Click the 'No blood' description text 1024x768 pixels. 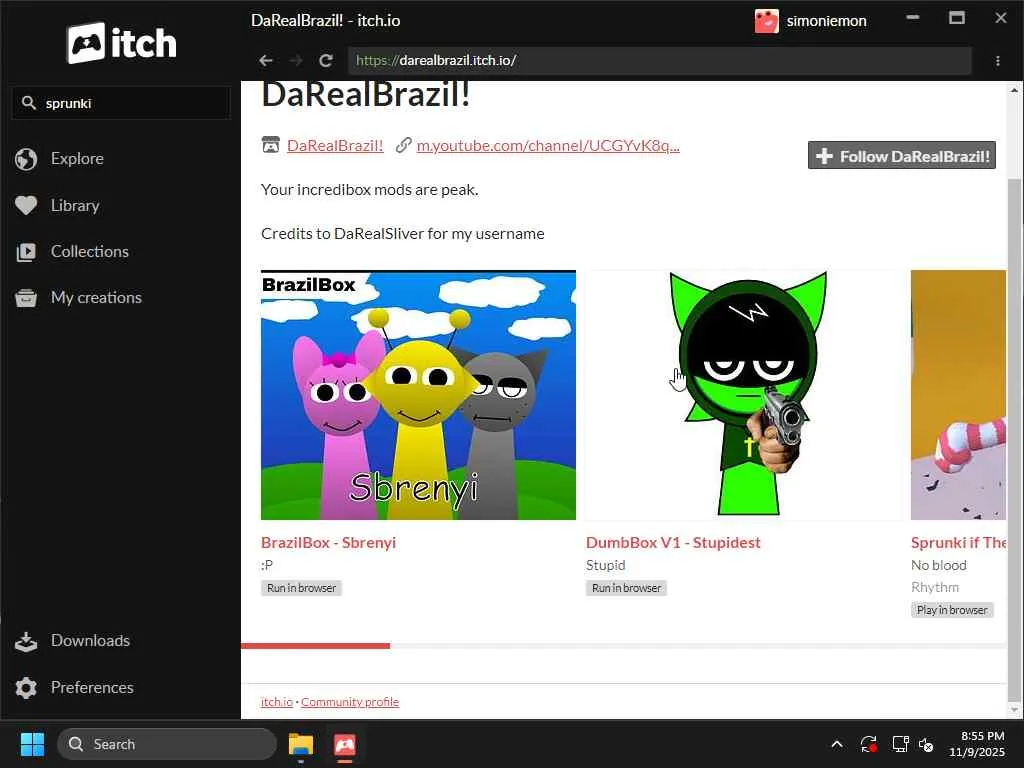938,566
